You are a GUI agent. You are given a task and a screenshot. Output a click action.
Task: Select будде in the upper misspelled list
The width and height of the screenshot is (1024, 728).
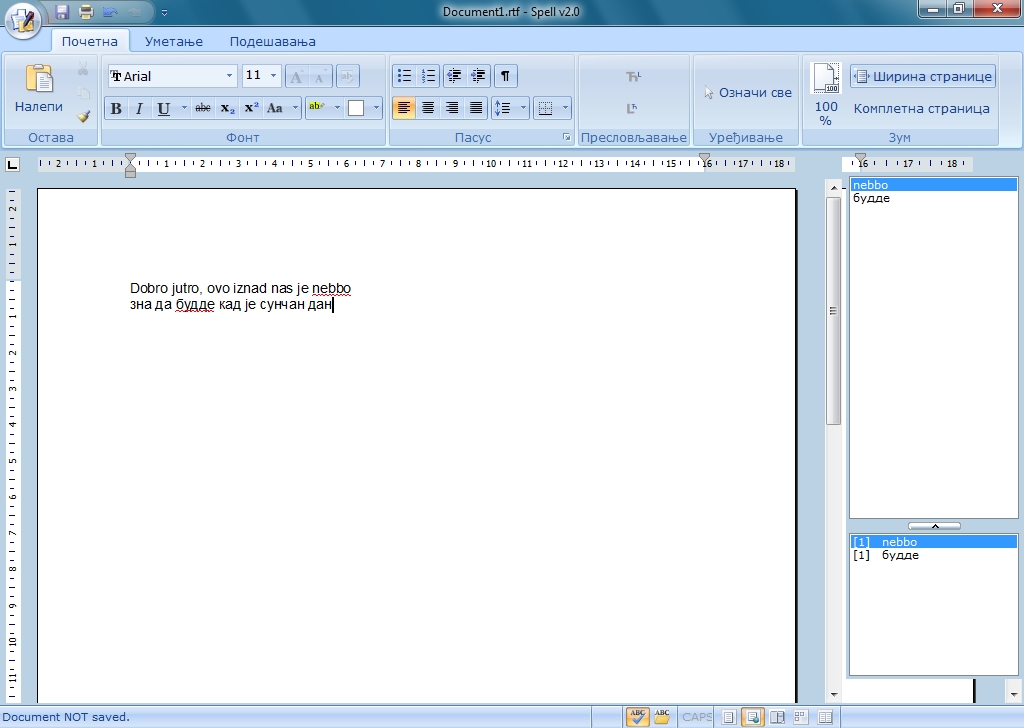933,198
